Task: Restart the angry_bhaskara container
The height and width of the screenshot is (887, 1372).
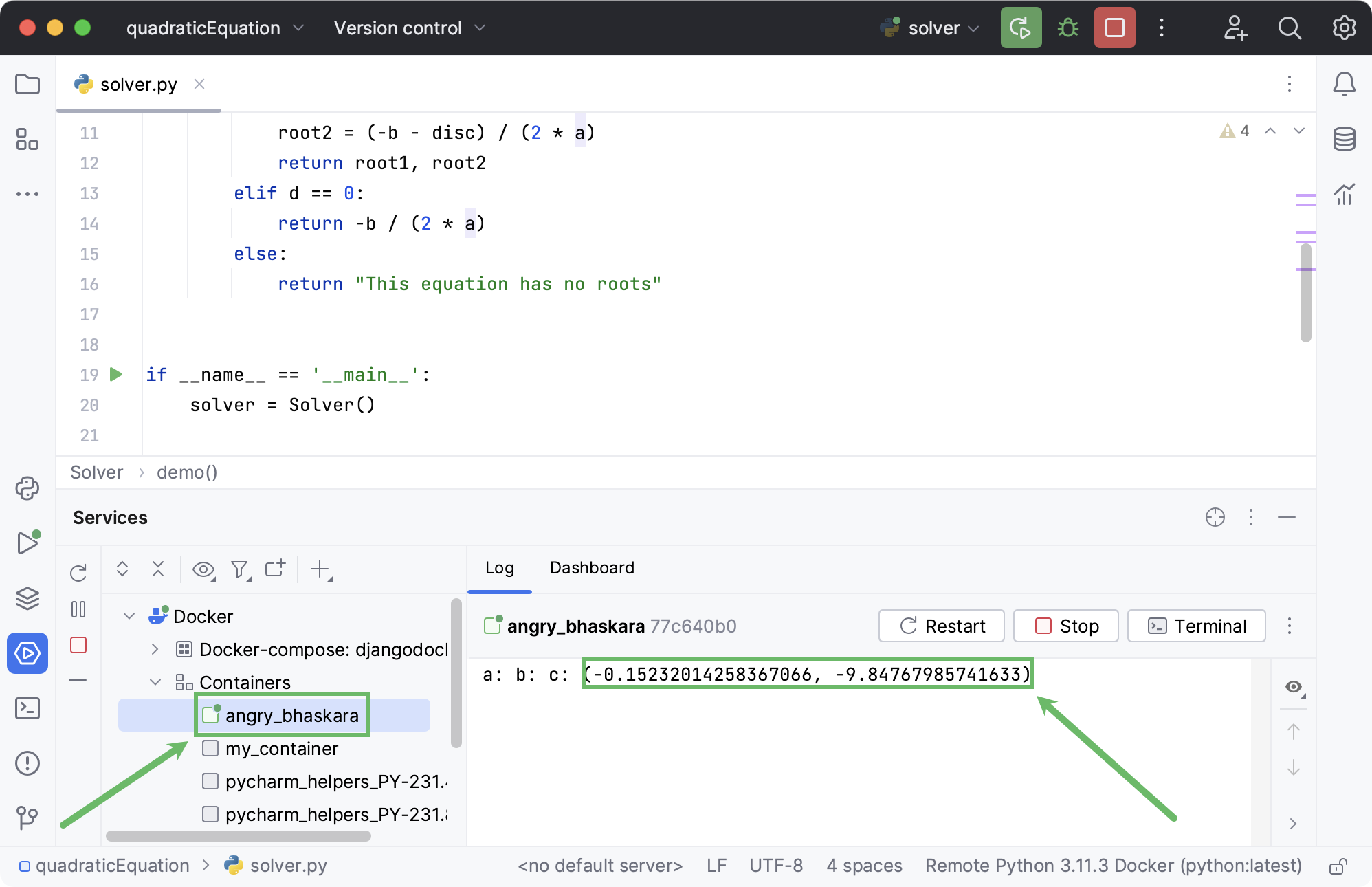Action: [x=941, y=626]
